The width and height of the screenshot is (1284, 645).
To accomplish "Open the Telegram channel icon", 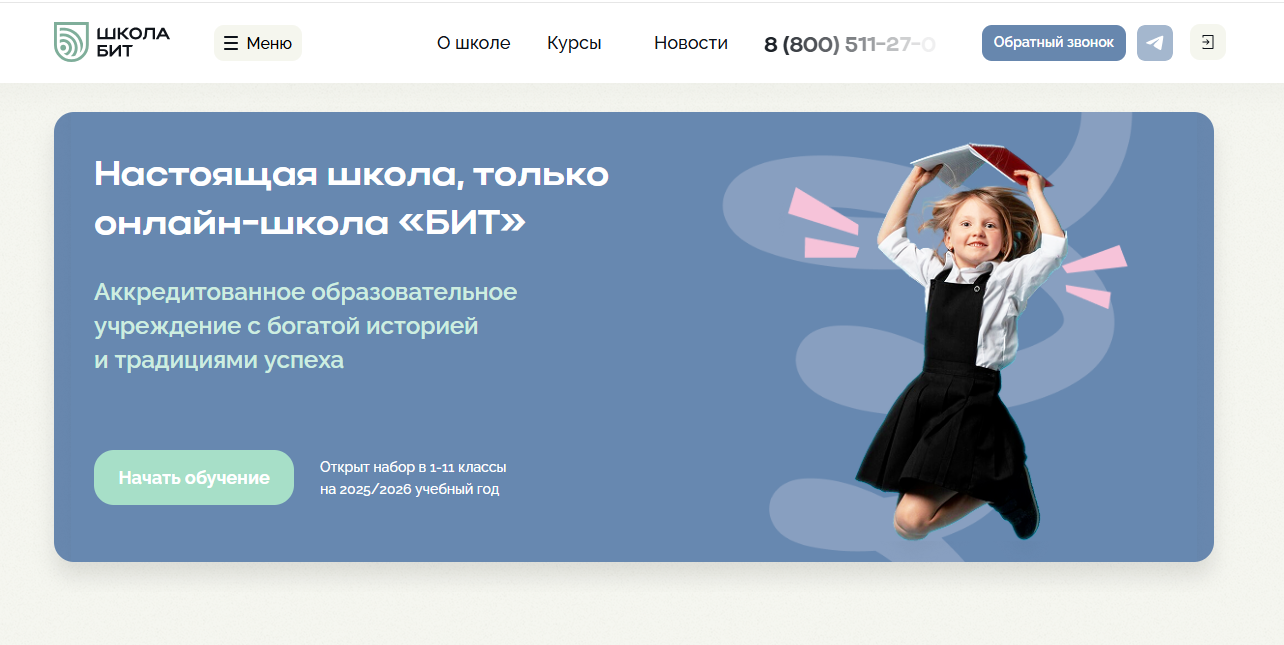I will pyautogui.click(x=1154, y=43).
